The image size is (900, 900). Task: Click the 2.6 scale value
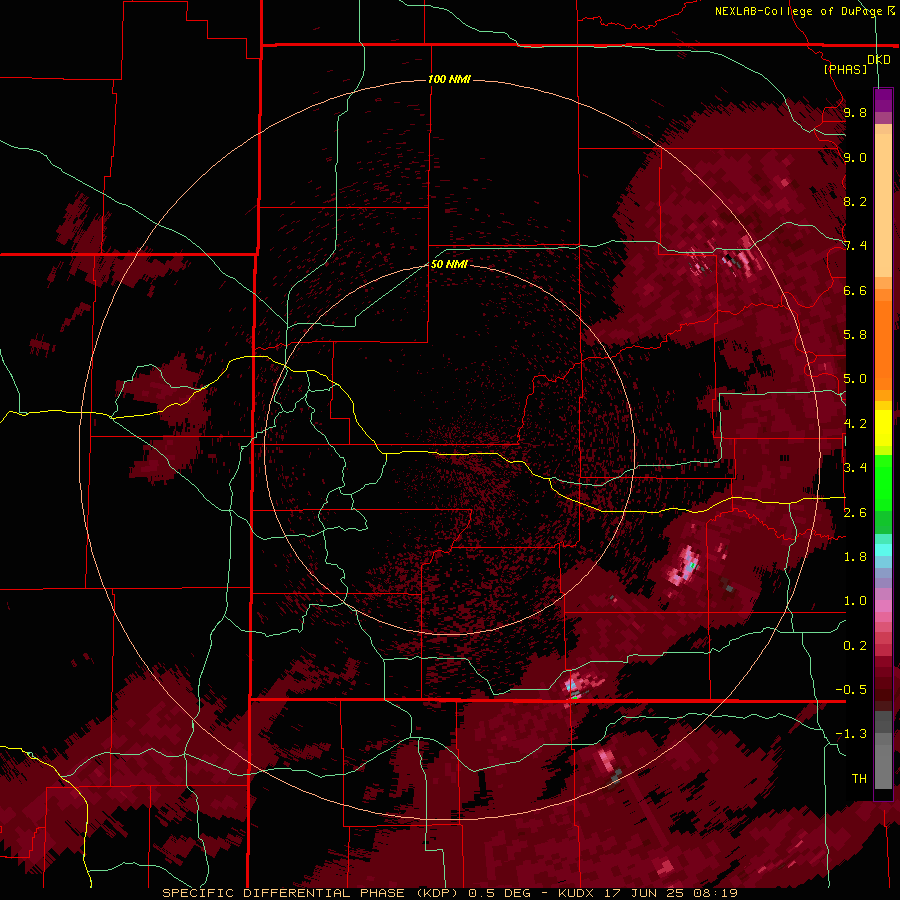[x=855, y=512]
